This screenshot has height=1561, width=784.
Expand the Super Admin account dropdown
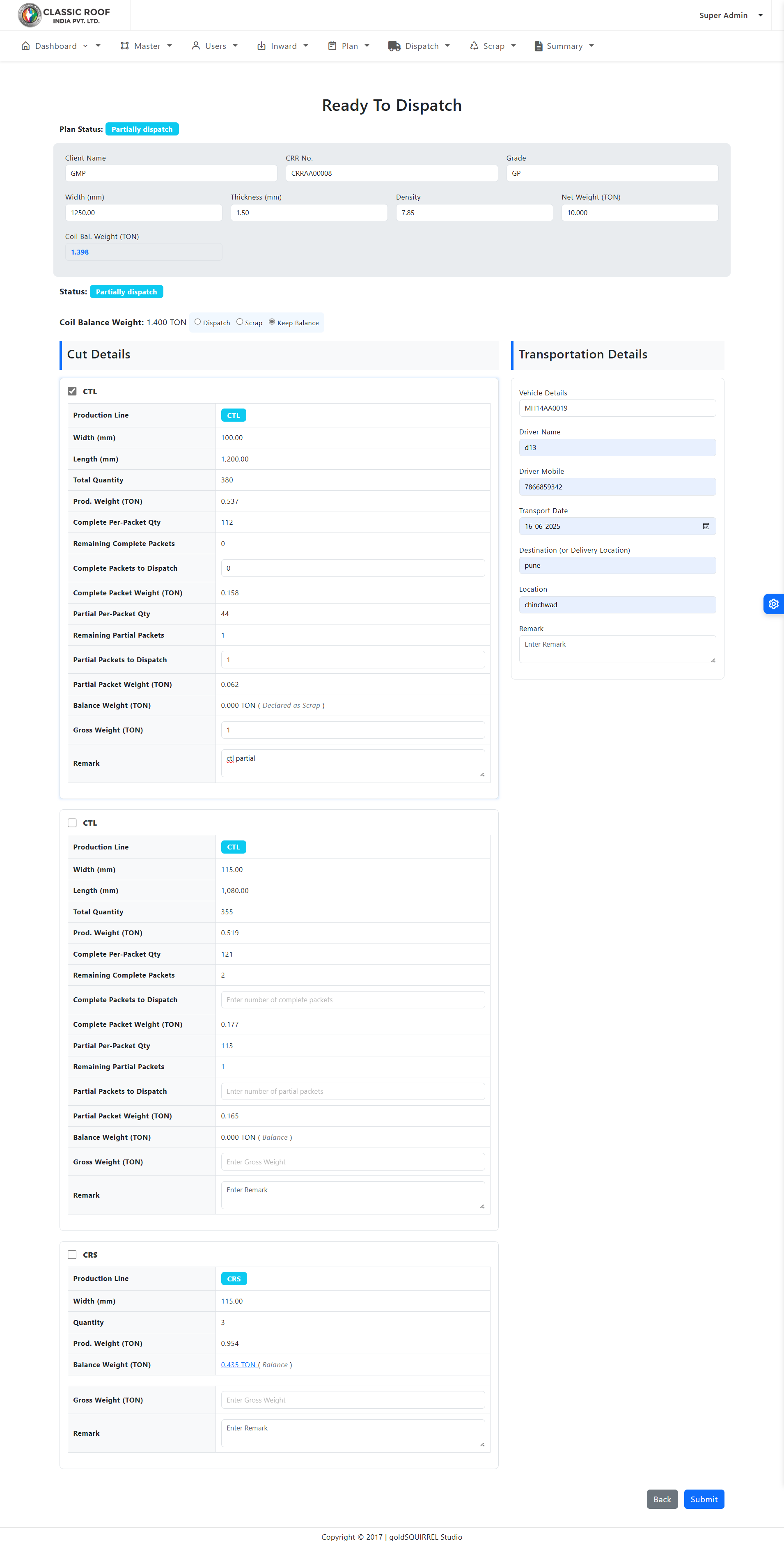(x=730, y=15)
